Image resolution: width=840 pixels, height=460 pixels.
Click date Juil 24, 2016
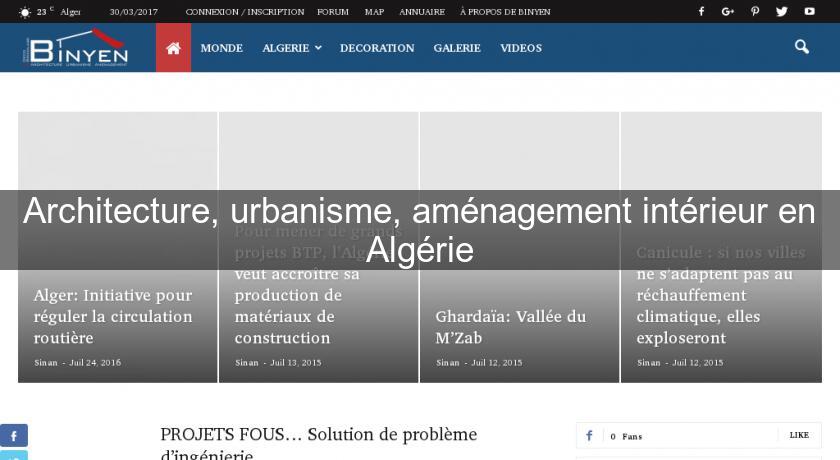95,363
